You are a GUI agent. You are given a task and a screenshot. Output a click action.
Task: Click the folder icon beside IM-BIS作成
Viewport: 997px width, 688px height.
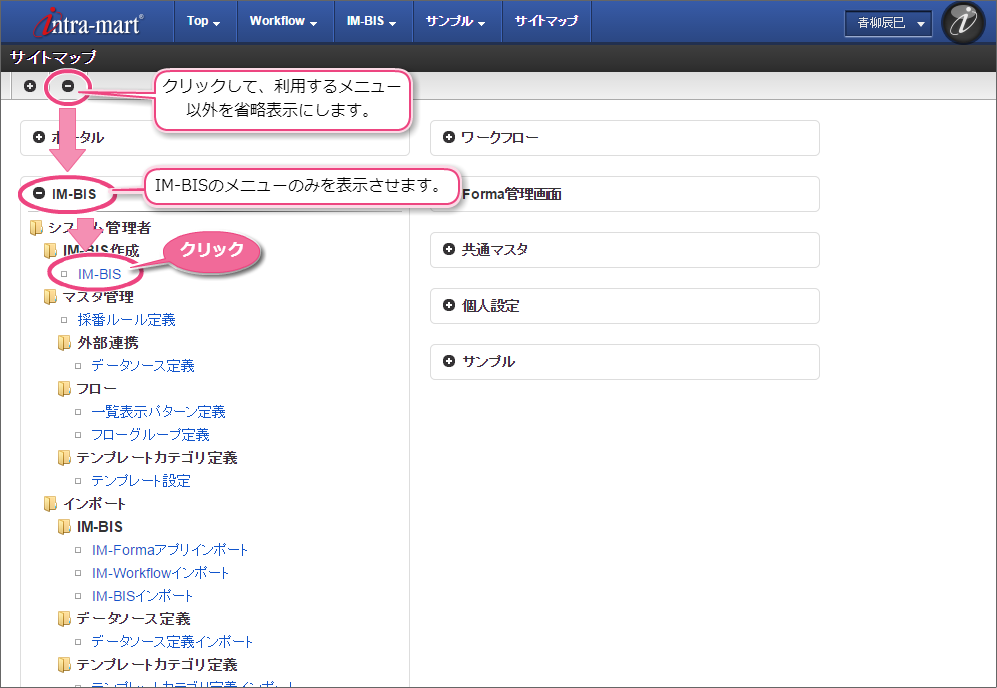(x=50, y=251)
